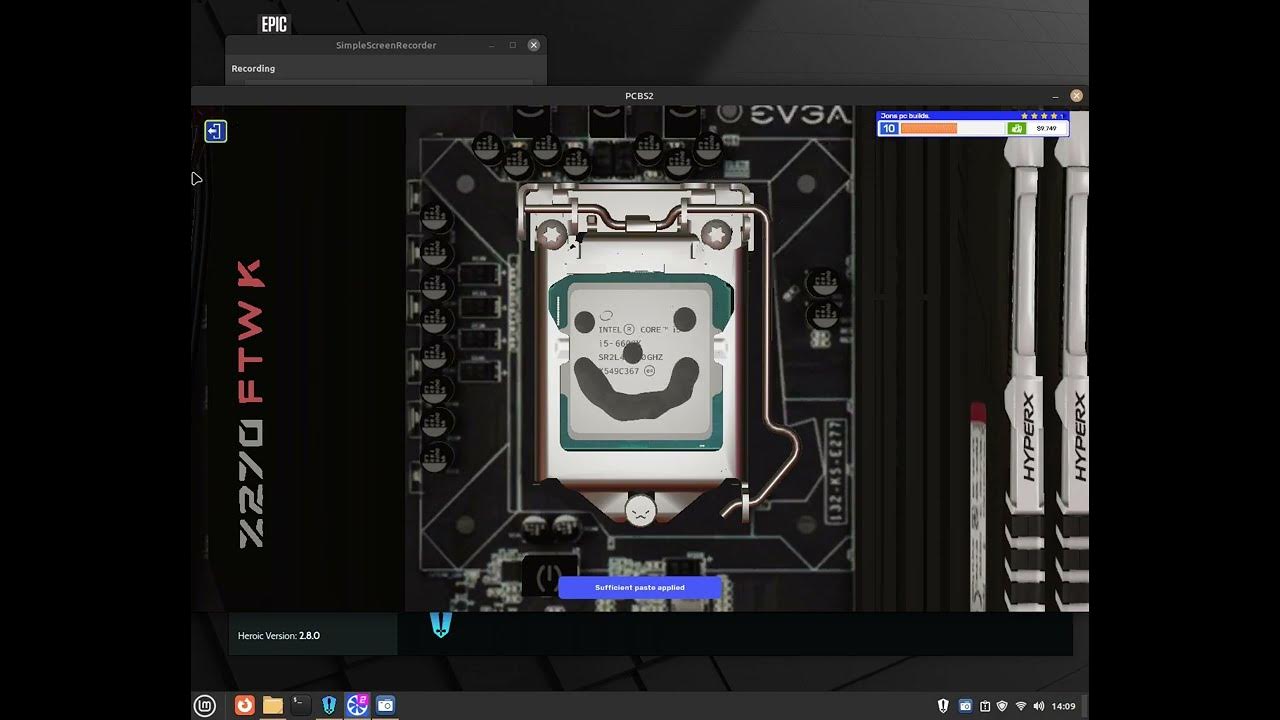
Task: Click the Recording label in SimpleScreenRecorder
Action: (x=253, y=68)
